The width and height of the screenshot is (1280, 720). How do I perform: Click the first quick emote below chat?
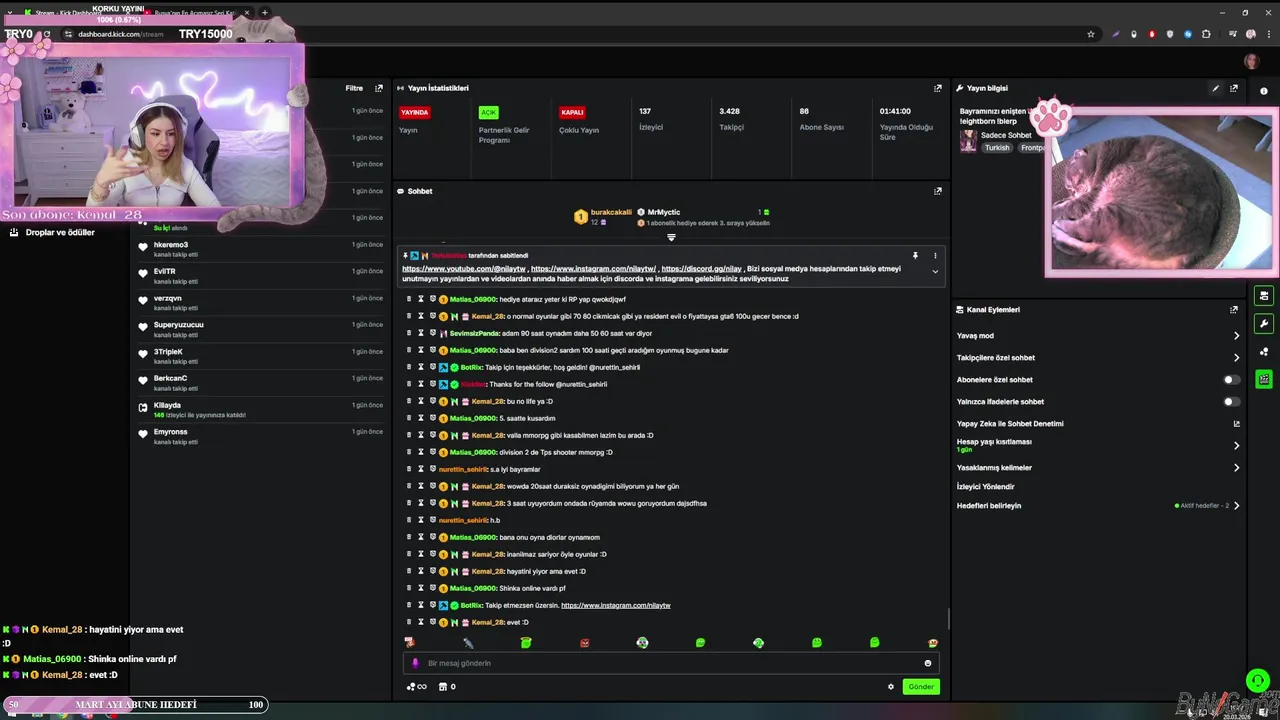(x=409, y=642)
